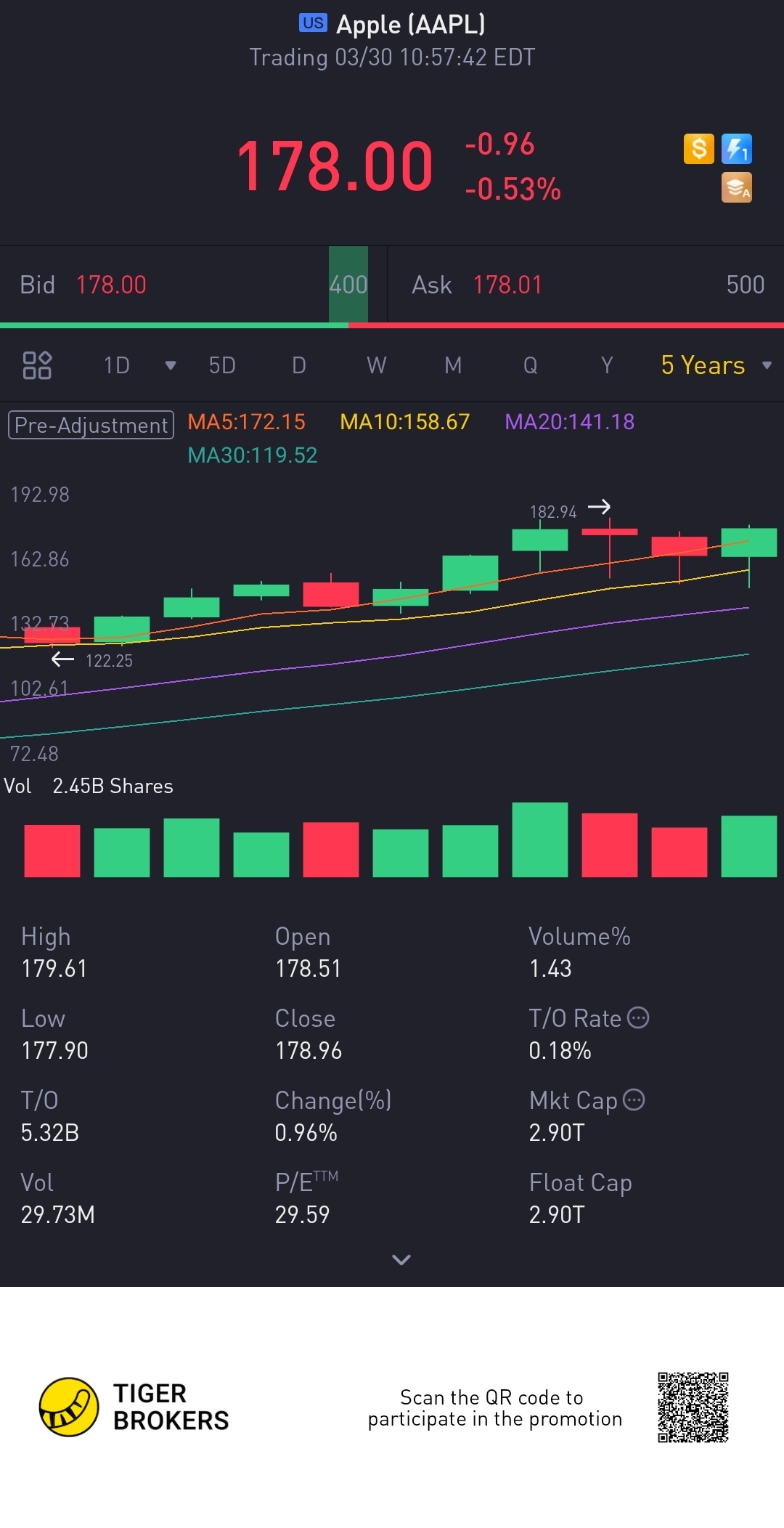Tap the Float Cap value 2.90T
784x1528 pixels.
click(557, 1215)
